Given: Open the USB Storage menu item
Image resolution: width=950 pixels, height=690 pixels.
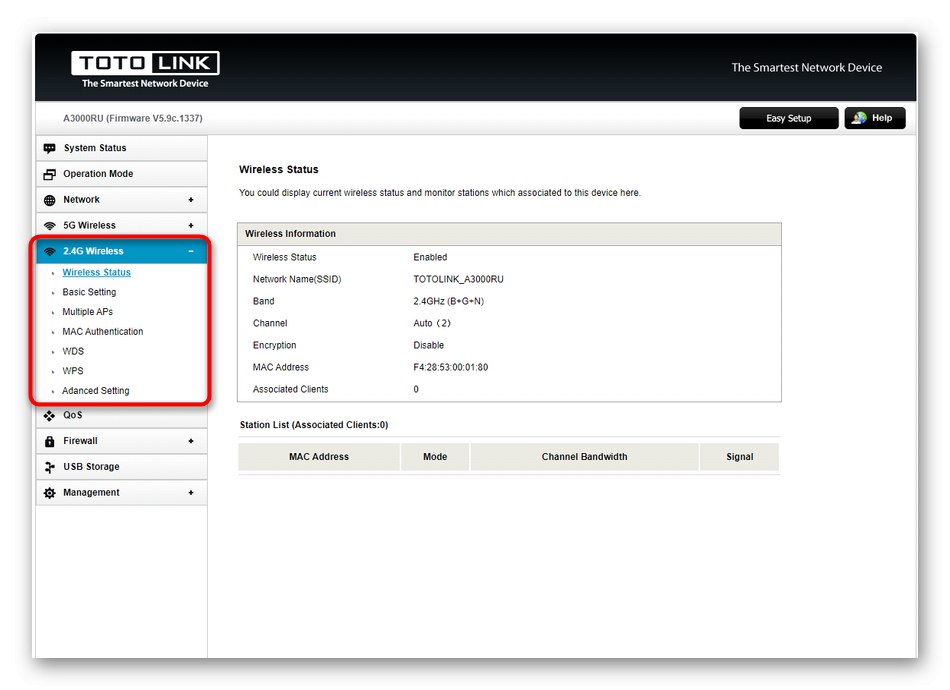Looking at the screenshot, I should point(122,467).
